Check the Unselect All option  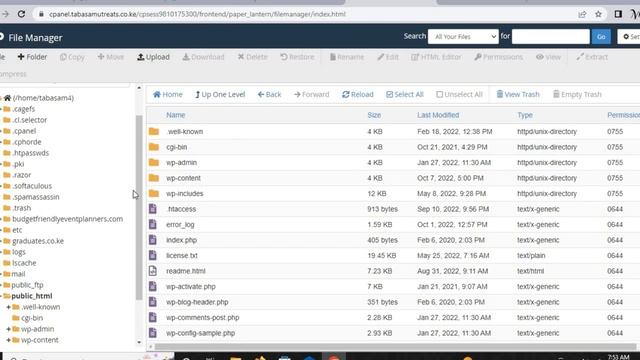tap(459, 94)
